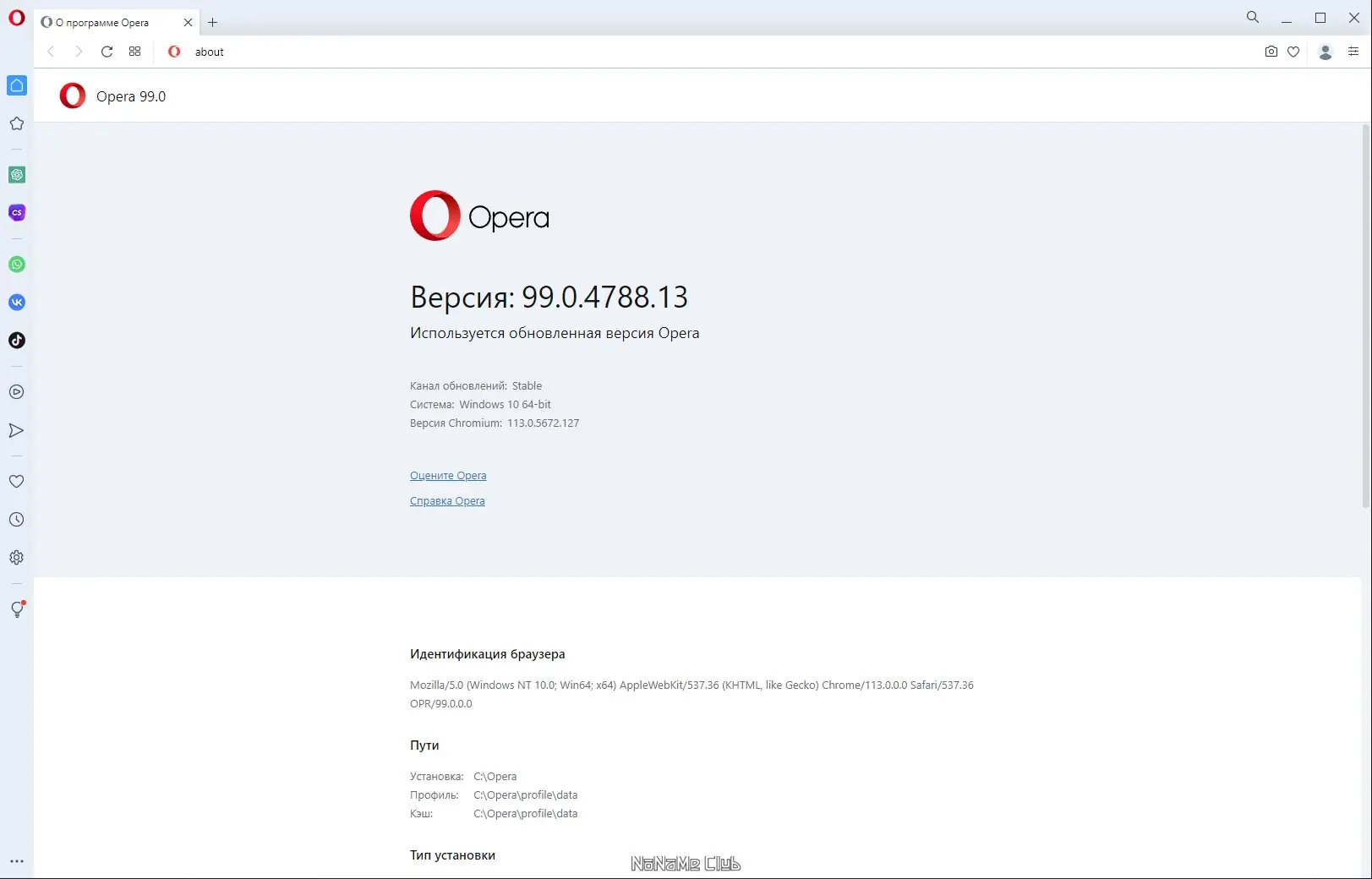The height and width of the screenshot is (879, 1372).
Task: Click the 'Идентификация браузера' heading
Action: click(x=488, y=654)
